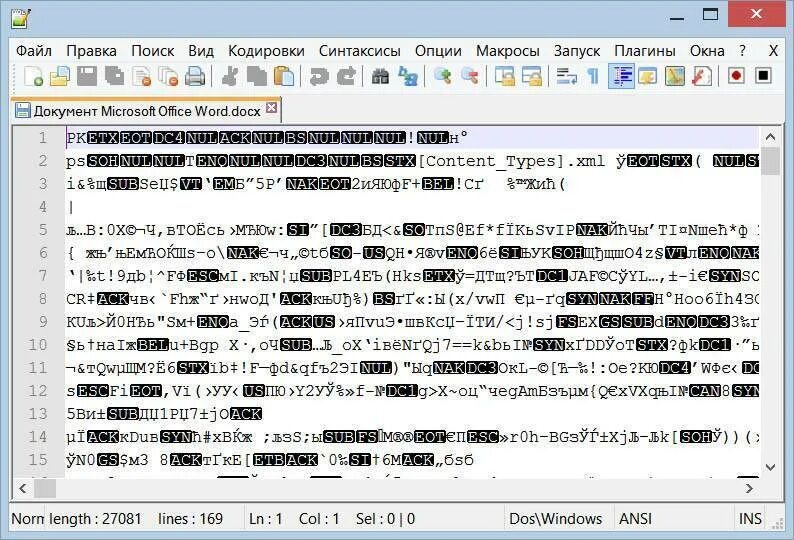Click the Redo arrow icon
The height and width of the screenshot is (540, 794).
346,76
